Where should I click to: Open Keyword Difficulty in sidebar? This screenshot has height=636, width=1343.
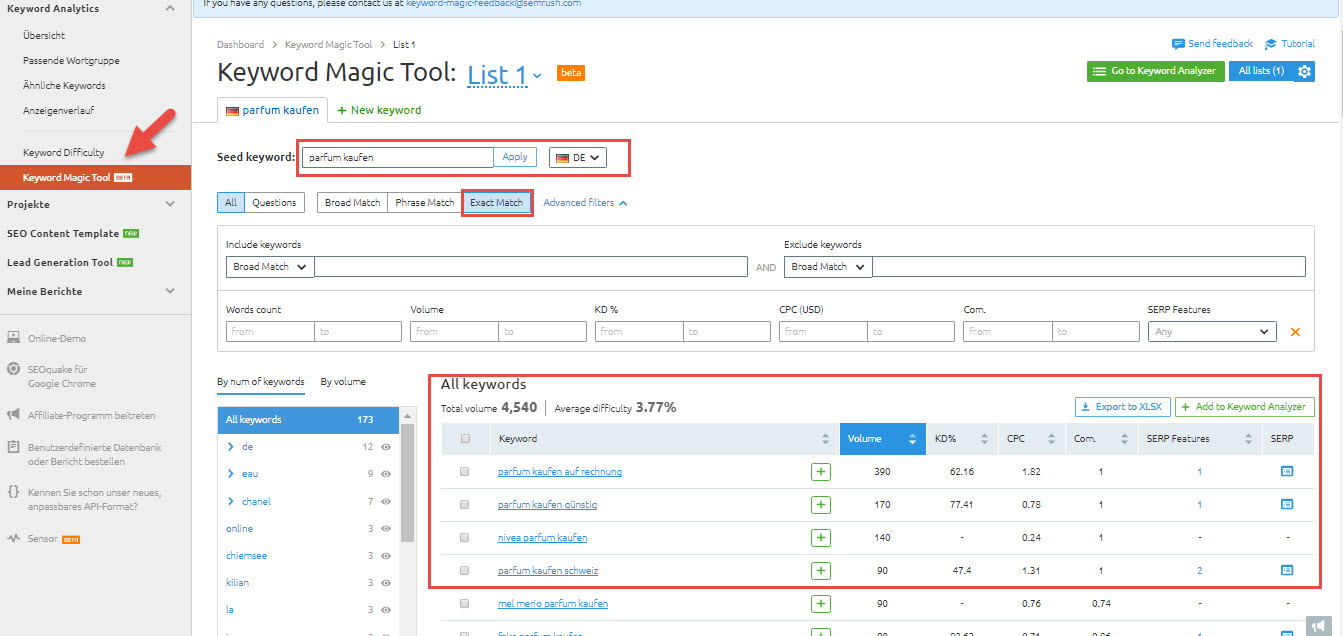coord(63,153)
